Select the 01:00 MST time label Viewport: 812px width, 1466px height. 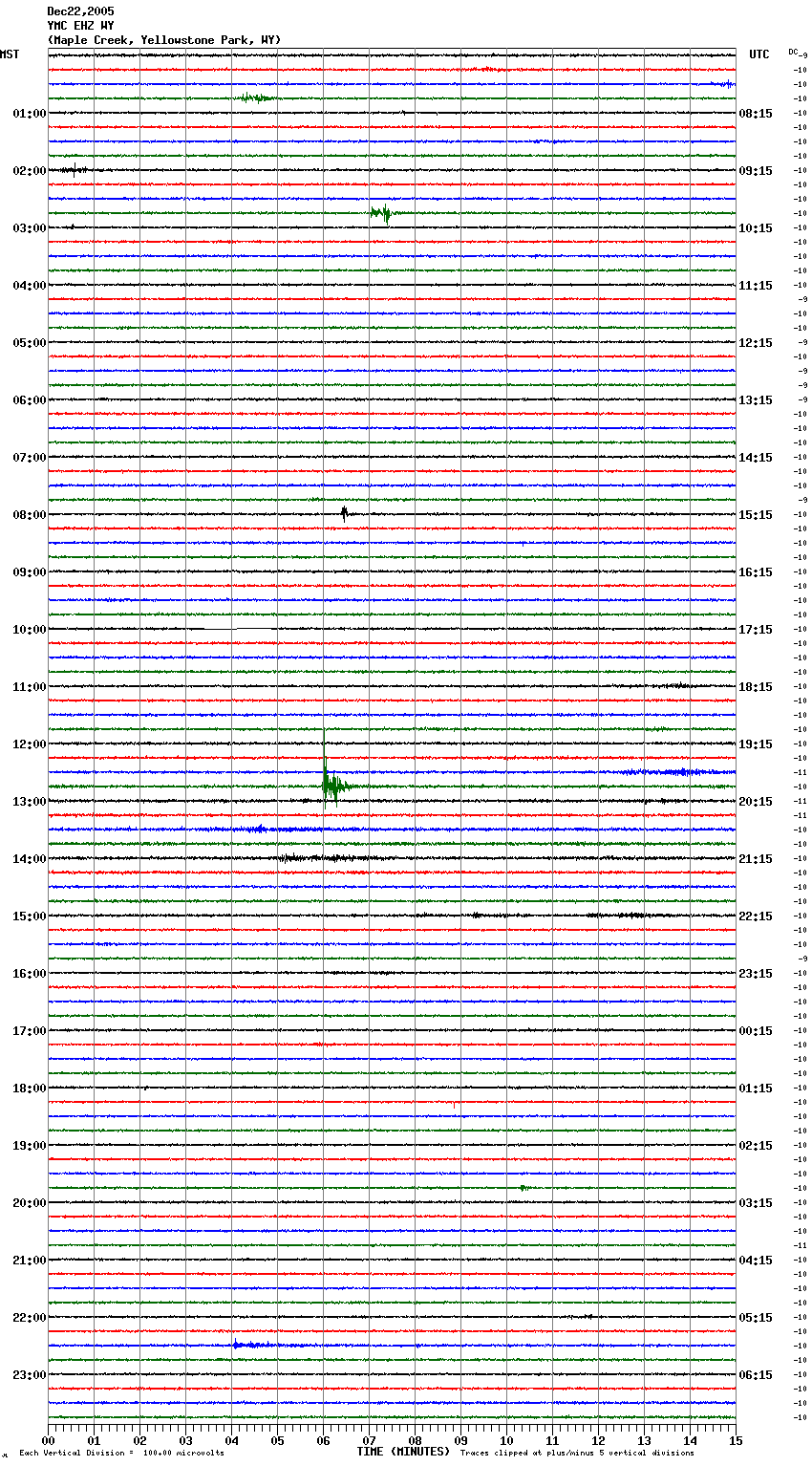pos(30,114)
